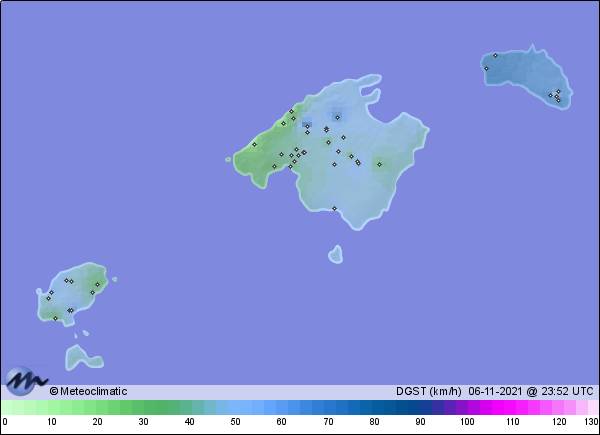
Task: Pick the green swatch above the 30 label
Action: coord(143,407)
